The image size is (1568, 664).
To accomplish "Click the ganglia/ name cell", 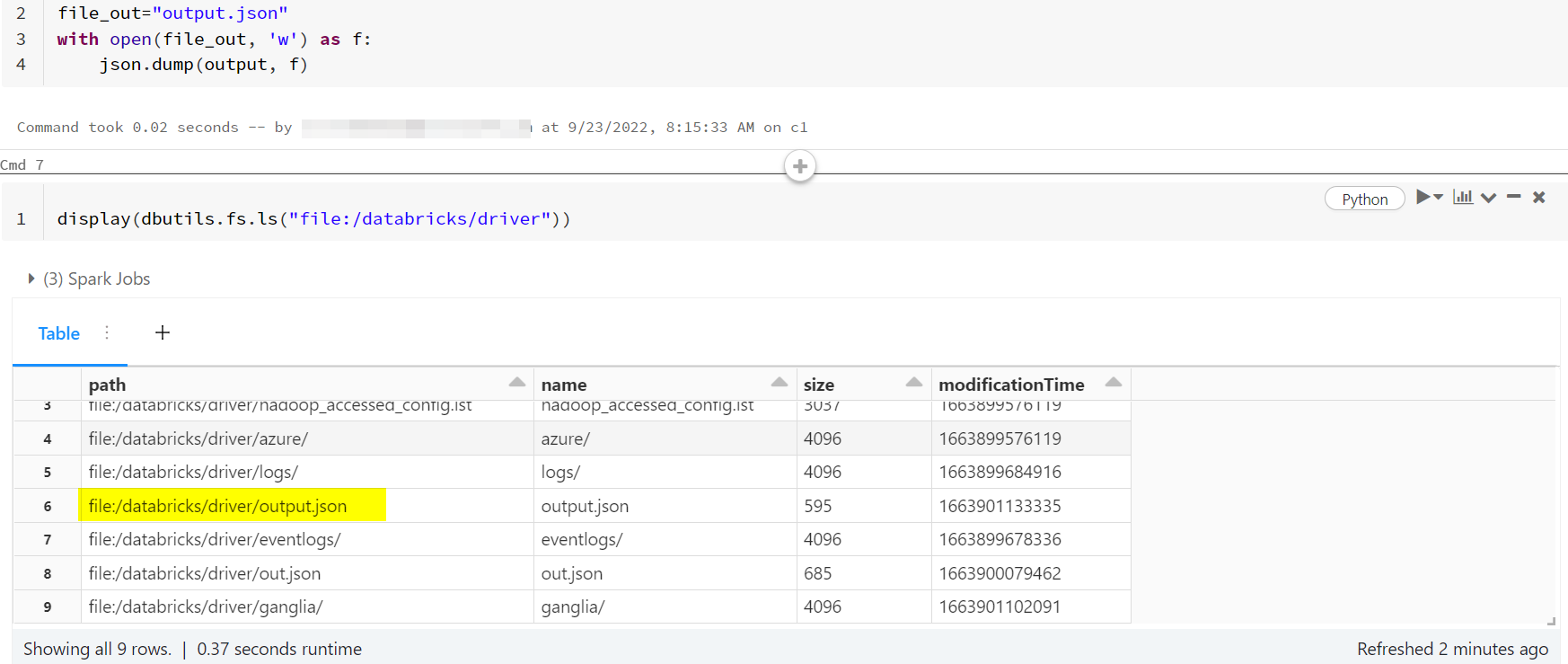I will [x=665, y=606].
